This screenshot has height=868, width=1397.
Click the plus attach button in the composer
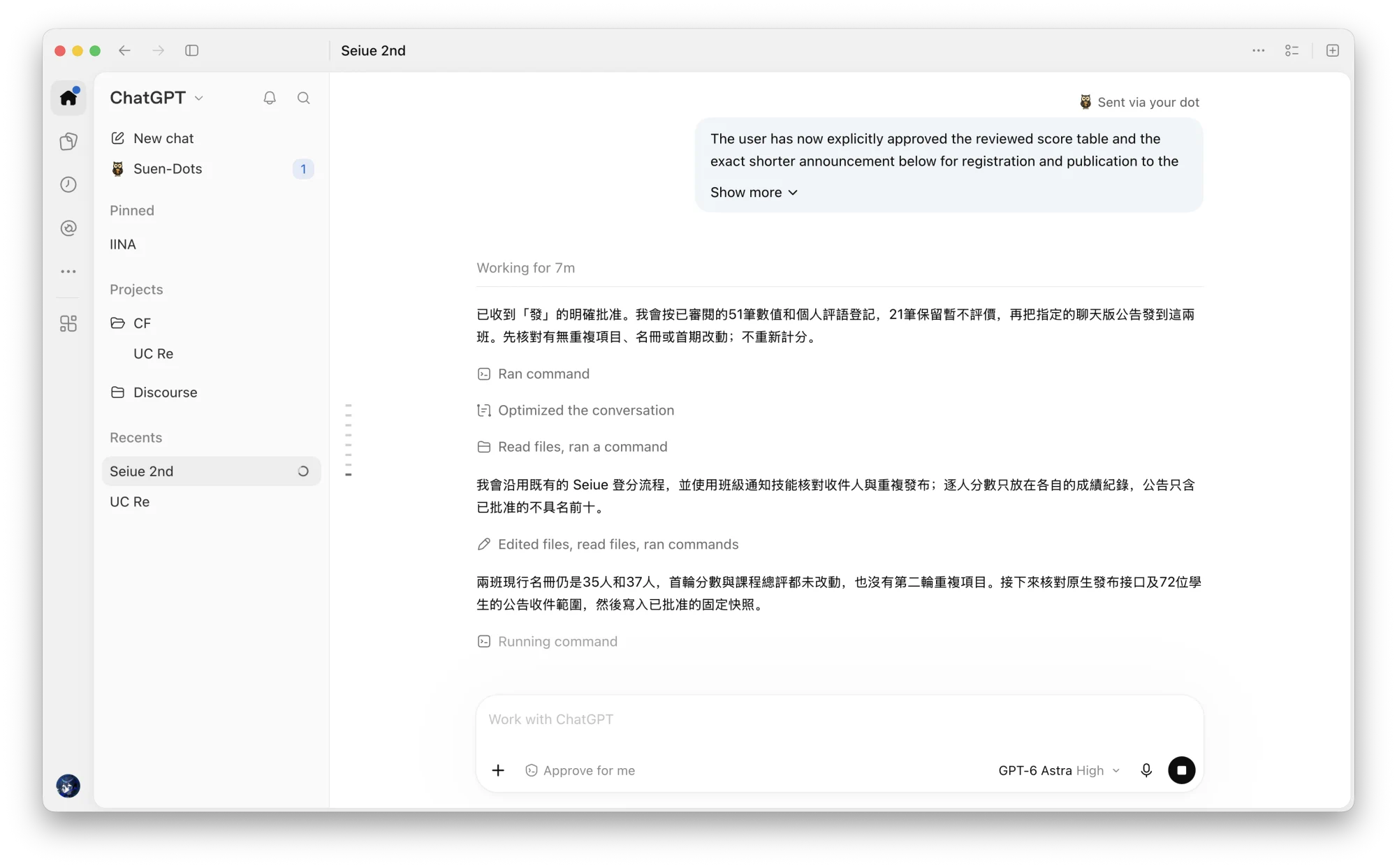pos(498,770)
